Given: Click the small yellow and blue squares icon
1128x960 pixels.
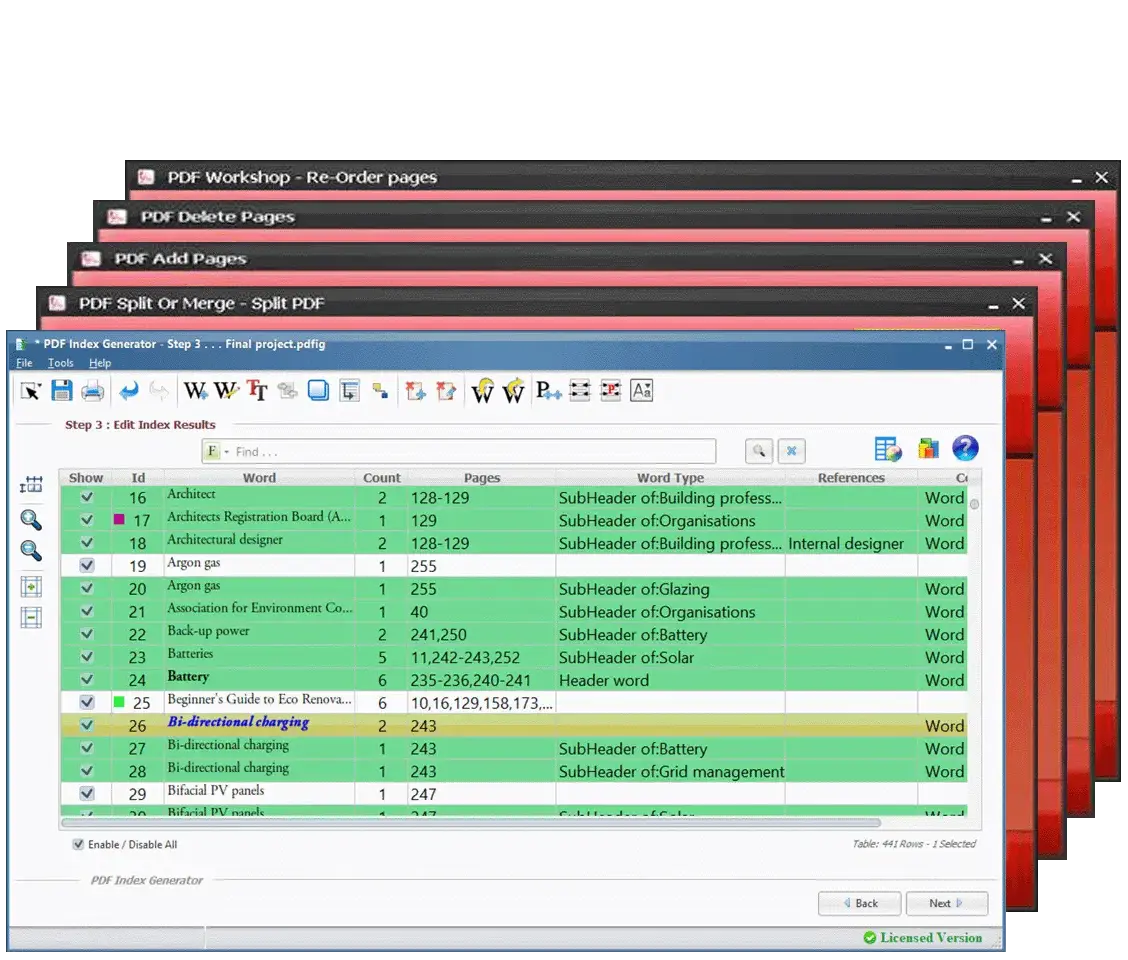Looking at the screenshot, I should [381, 391].
